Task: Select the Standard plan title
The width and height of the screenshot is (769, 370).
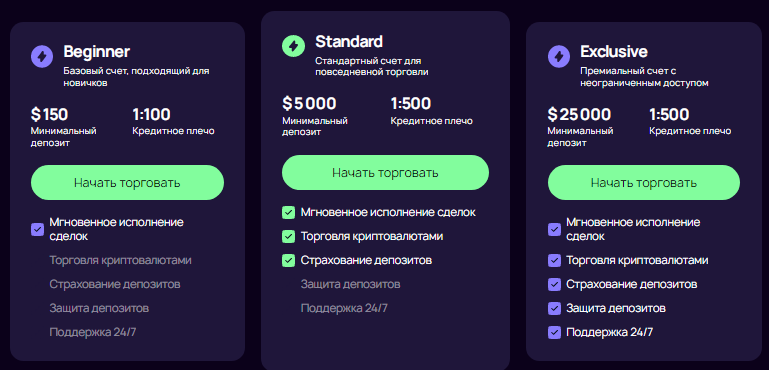Action: click(349, 42)
